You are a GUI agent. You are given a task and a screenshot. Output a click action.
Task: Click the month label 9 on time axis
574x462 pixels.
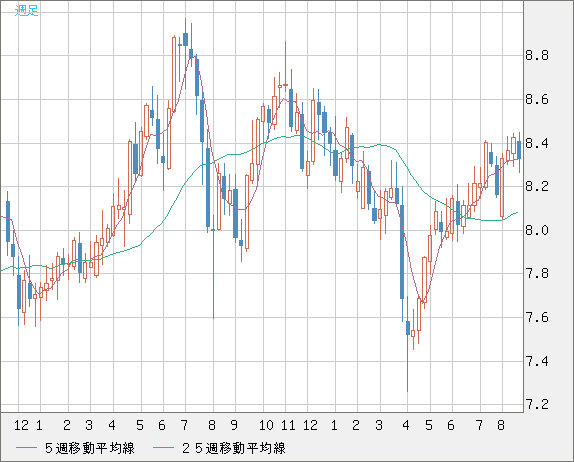234,425
